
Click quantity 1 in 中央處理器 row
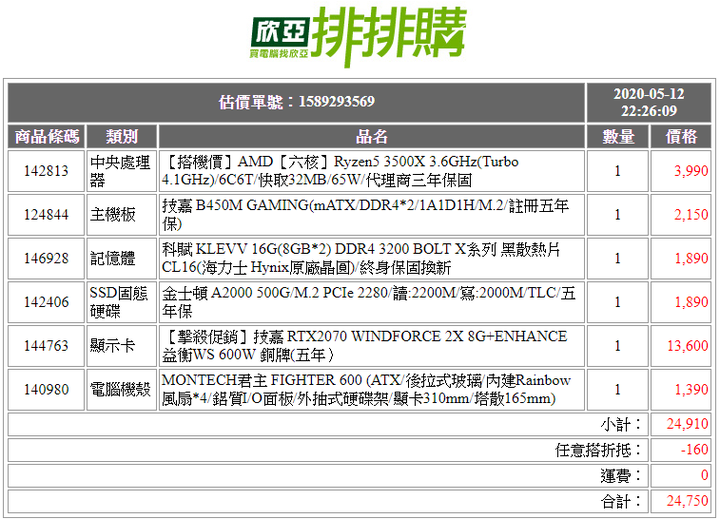click(618, 171)
